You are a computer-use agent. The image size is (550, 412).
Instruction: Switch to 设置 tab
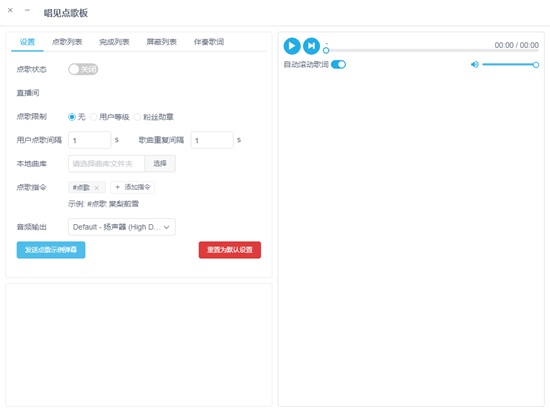tap(27, 42)
